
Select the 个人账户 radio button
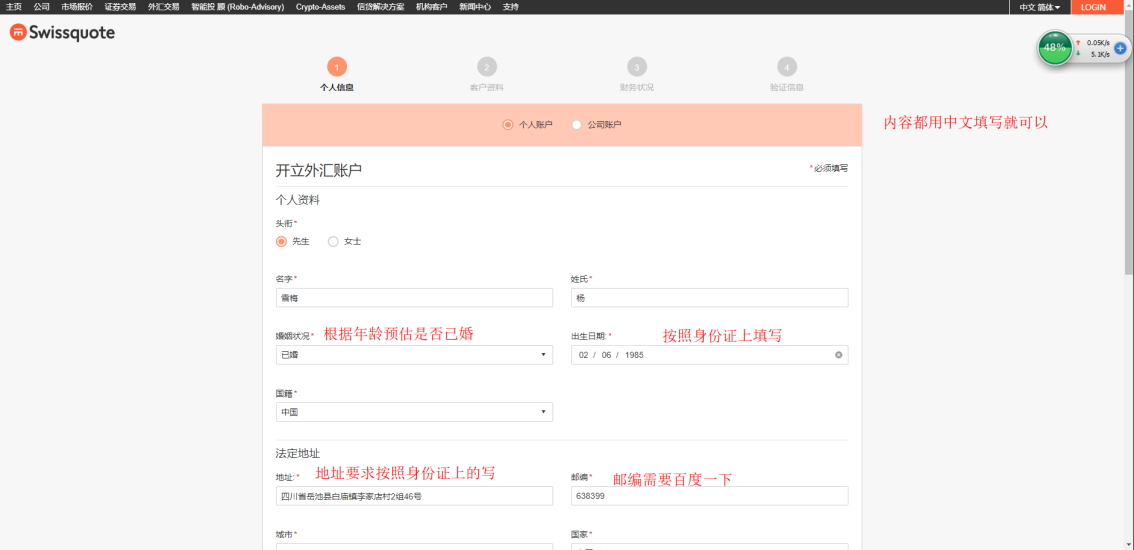[508, 125]
